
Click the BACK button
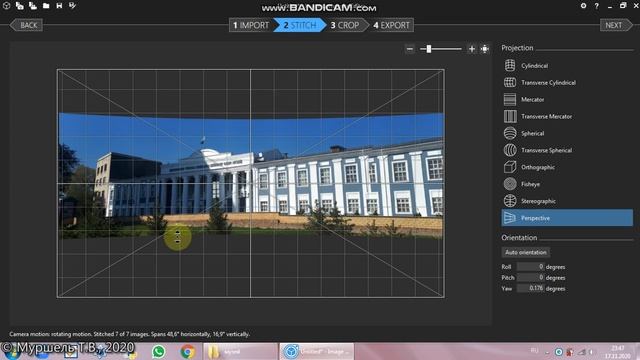click(27, 25)
